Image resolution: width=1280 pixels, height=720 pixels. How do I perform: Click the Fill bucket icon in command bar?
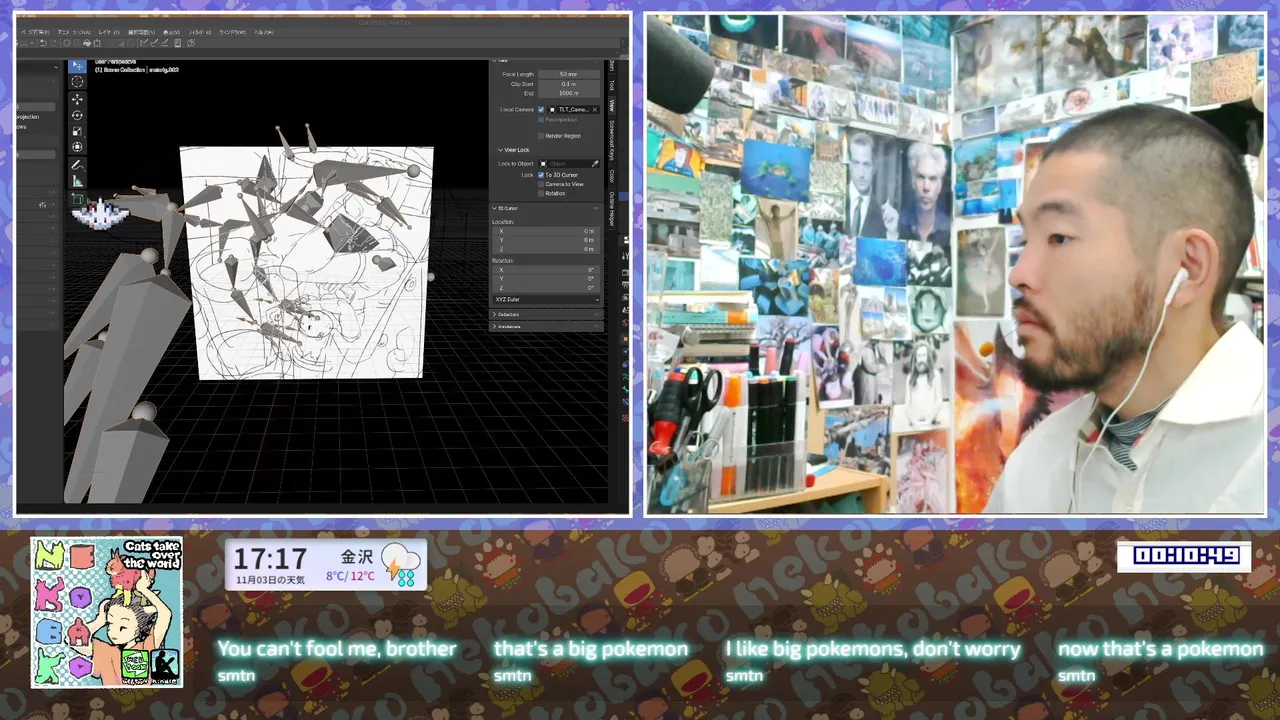tap(87, 43)
